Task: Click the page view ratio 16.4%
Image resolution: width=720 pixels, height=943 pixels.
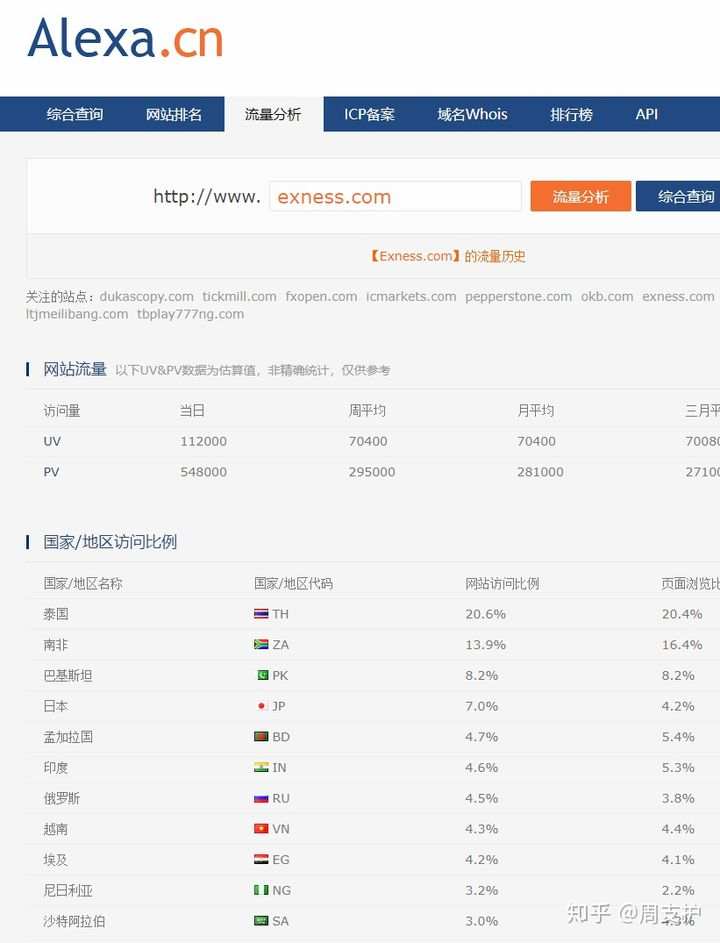Action: click(682, 645)
